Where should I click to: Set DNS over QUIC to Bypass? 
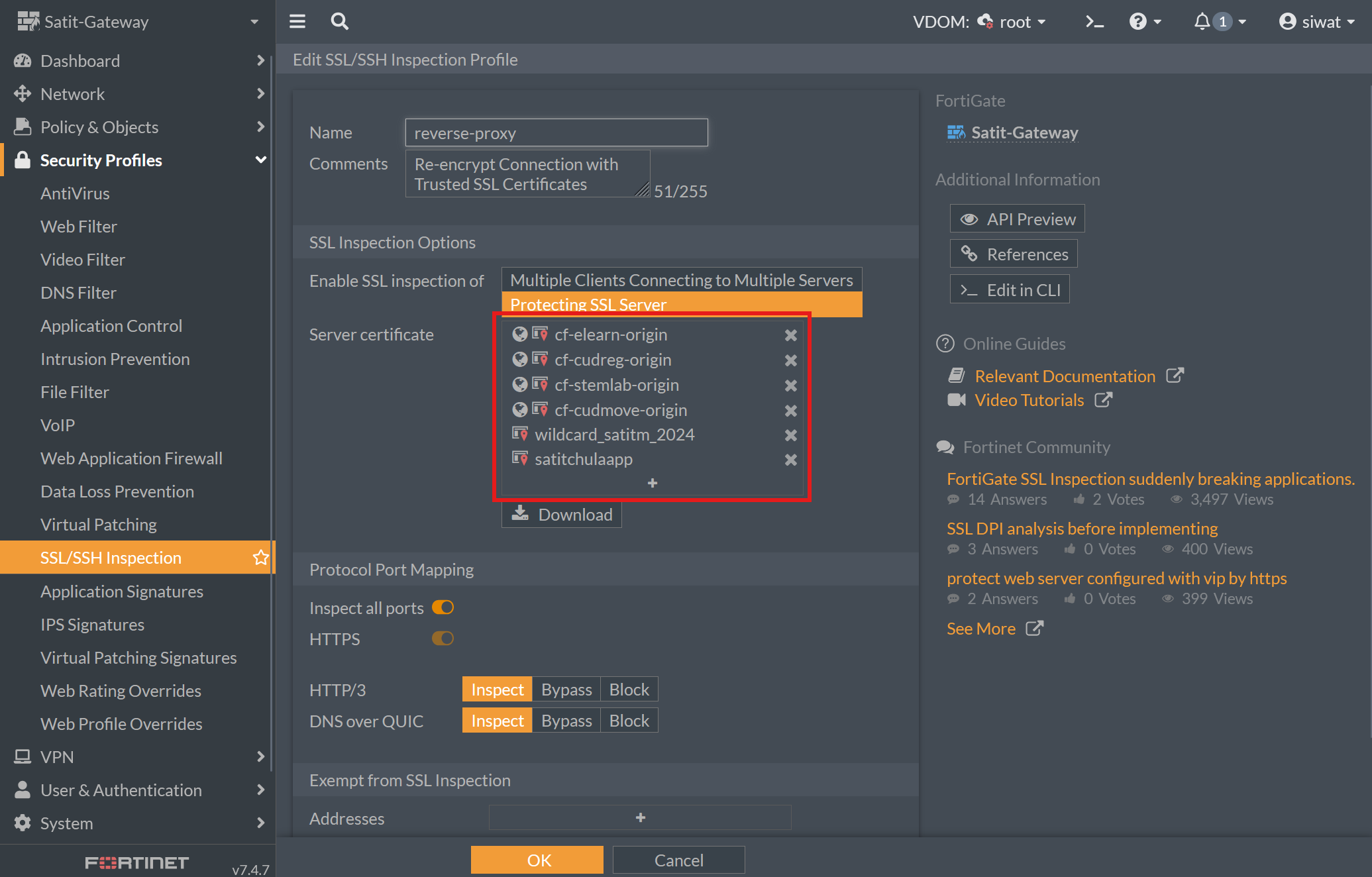pyautogui.click(x=566, y=721)
